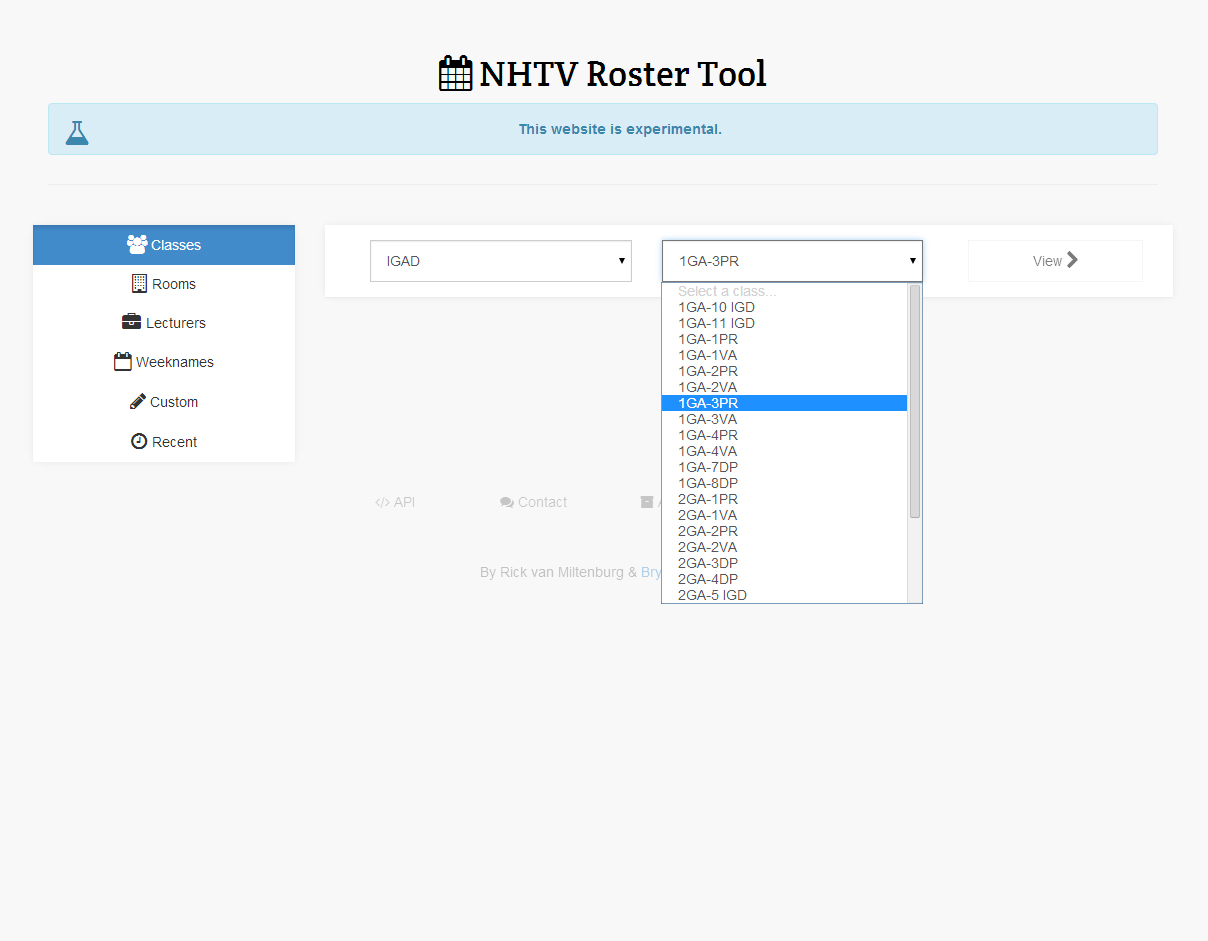Select the 2GA-5 IGD option

(x=784, y=595)
